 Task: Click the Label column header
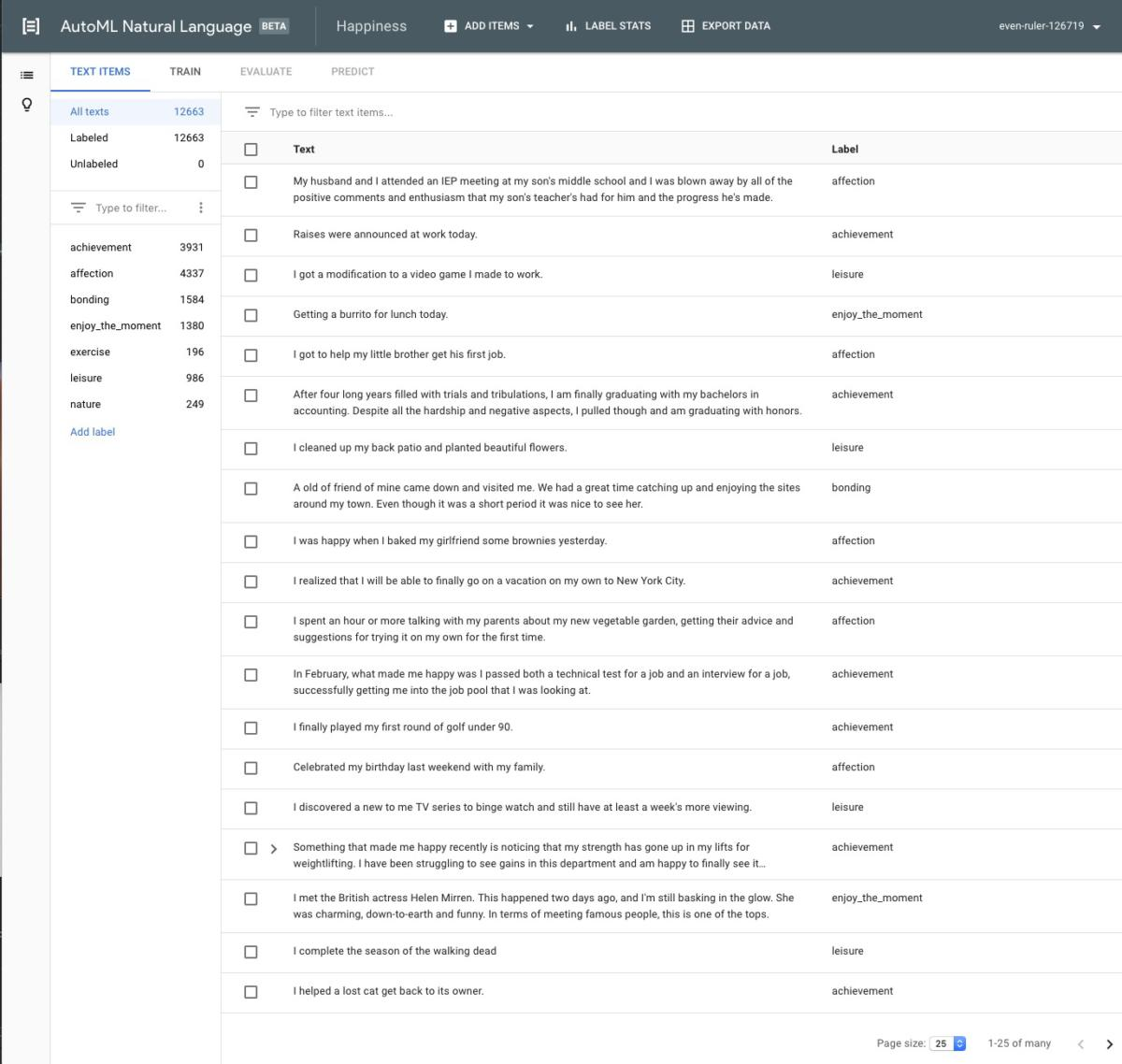coord(844,150)
